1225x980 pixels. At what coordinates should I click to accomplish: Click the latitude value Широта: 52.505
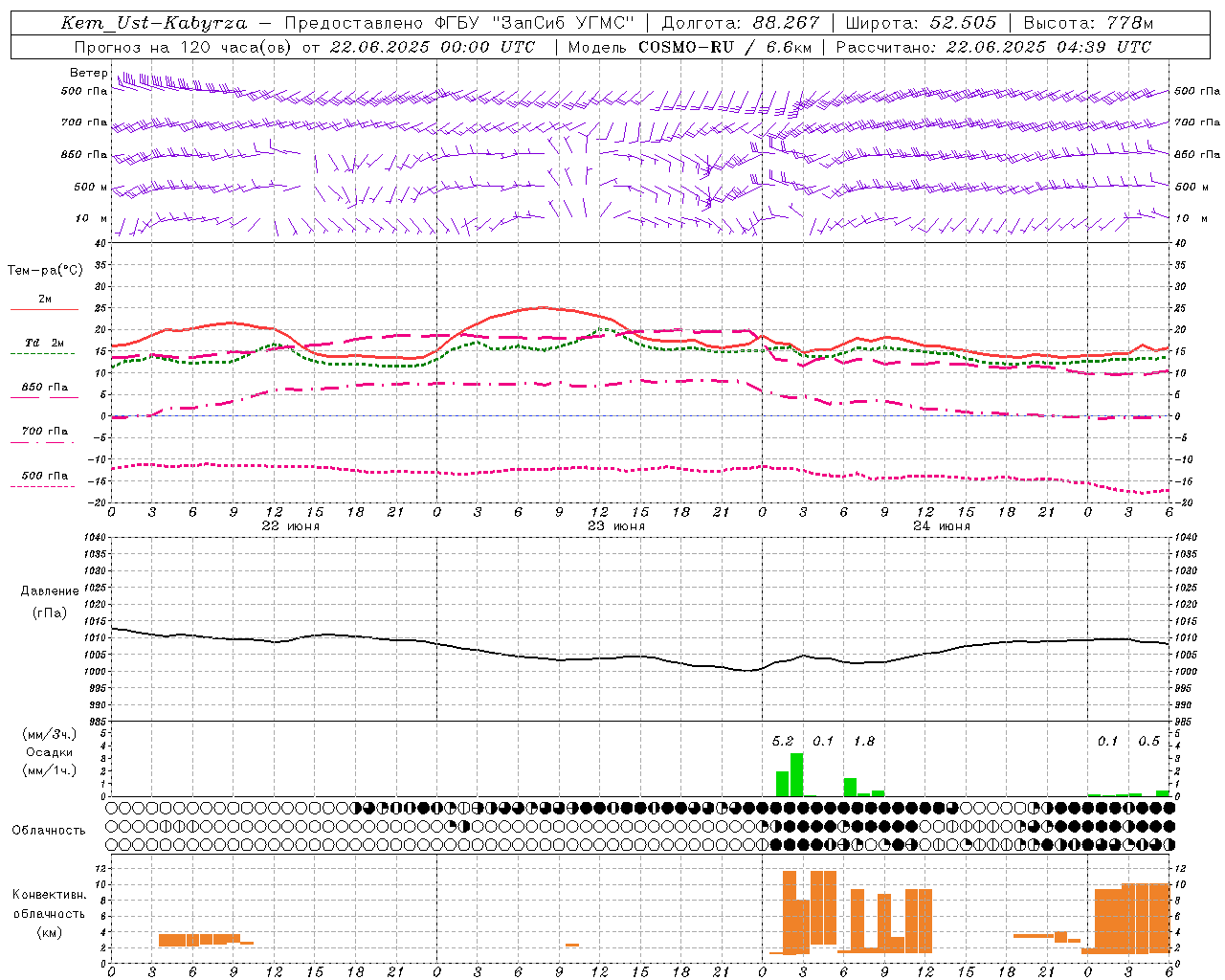920,23
